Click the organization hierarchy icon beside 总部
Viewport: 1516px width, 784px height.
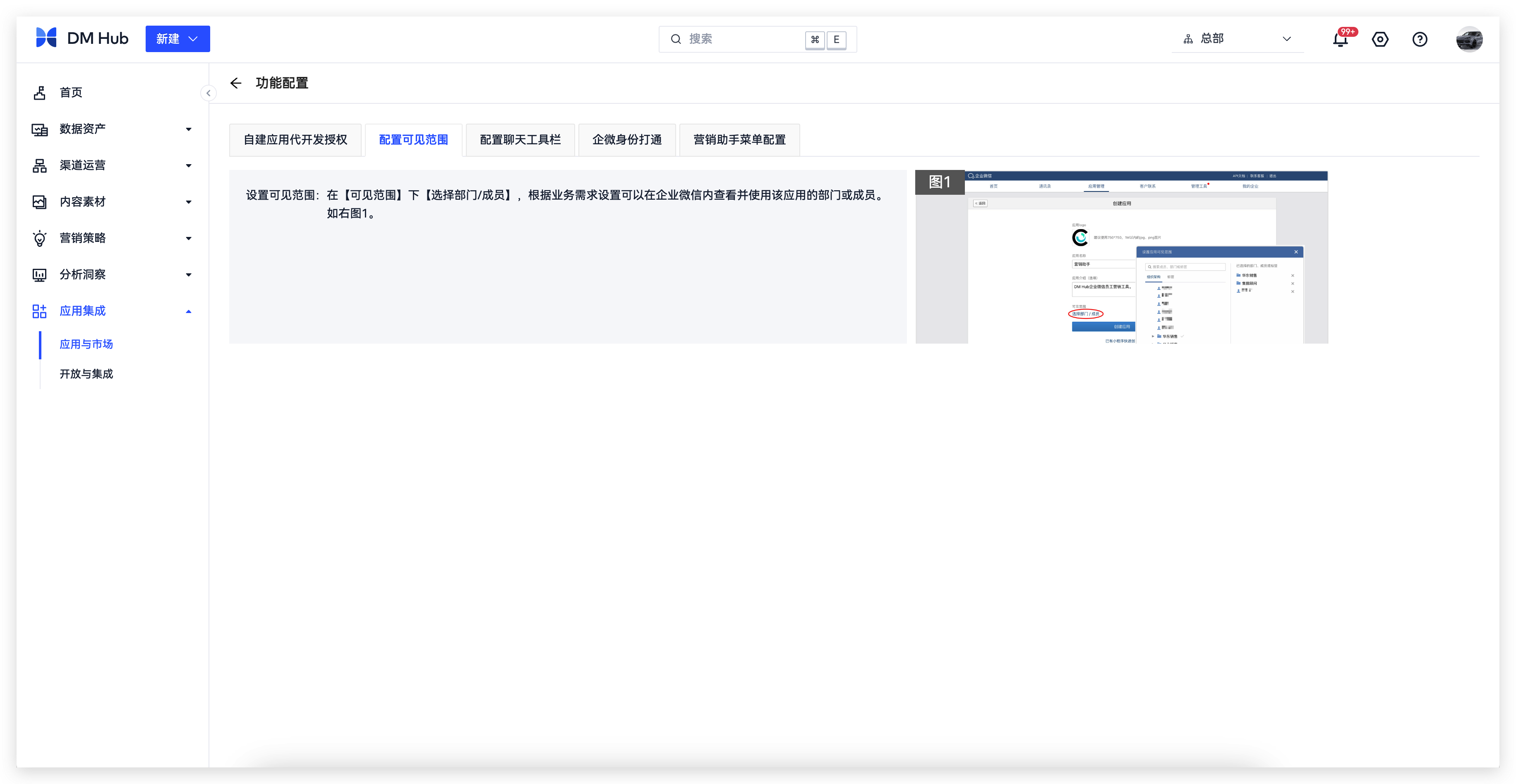coord(1187,39)
